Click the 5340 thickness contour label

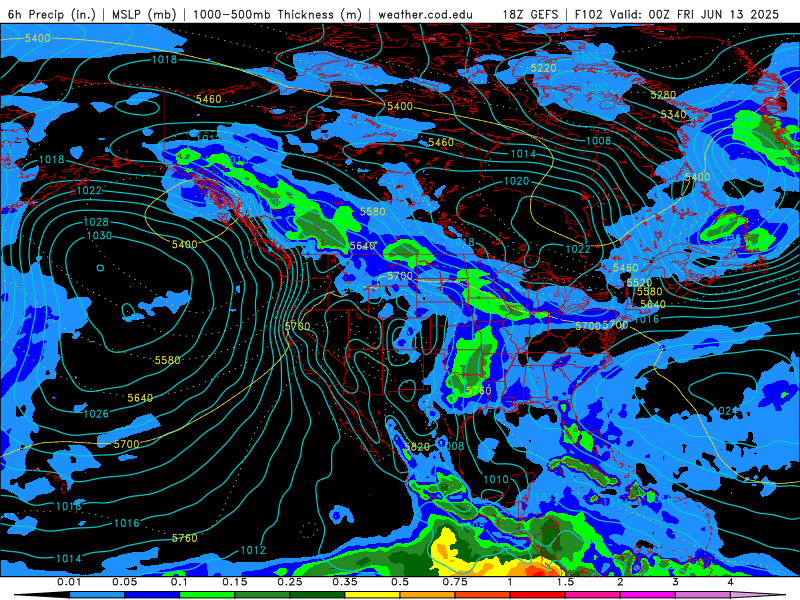click(x=673, y=114)
